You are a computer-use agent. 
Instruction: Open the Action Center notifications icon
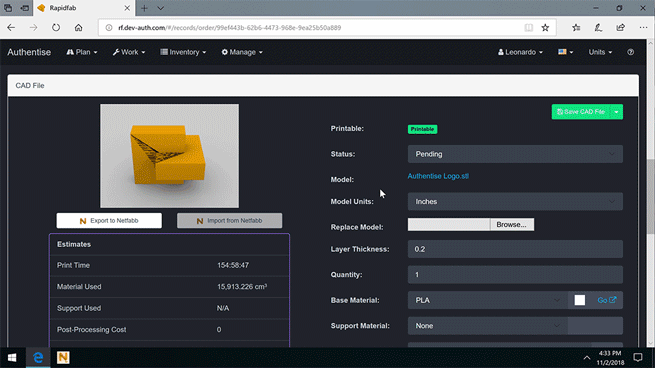(638, 358)
